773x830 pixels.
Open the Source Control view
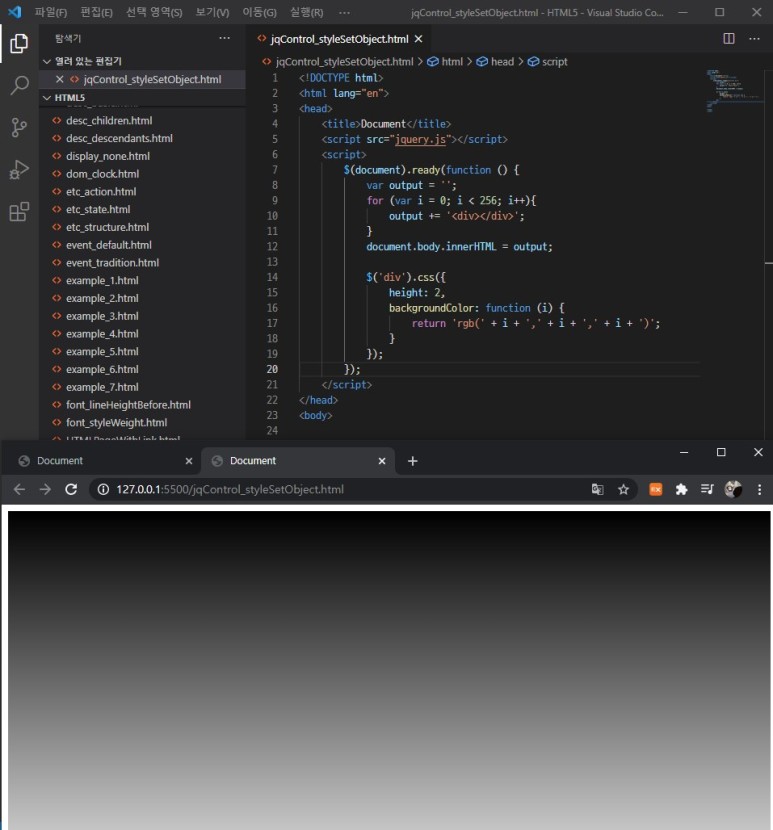pyautogui.click(x=19, y=128)
